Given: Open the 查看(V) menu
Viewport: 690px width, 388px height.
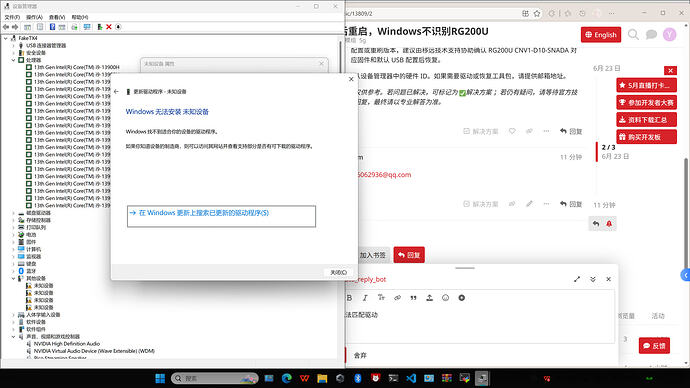Looking at the screenshot, I should pyautogui.click(x=57, y=17).
